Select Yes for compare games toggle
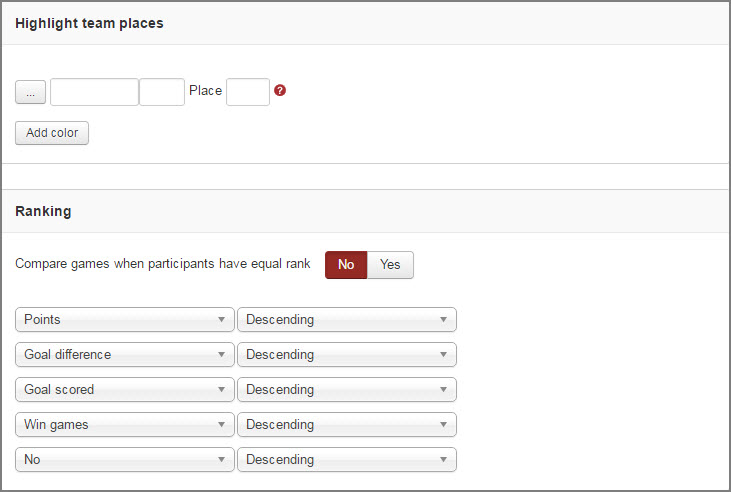This screenshot has width=731, height=492. click(390, 265)
